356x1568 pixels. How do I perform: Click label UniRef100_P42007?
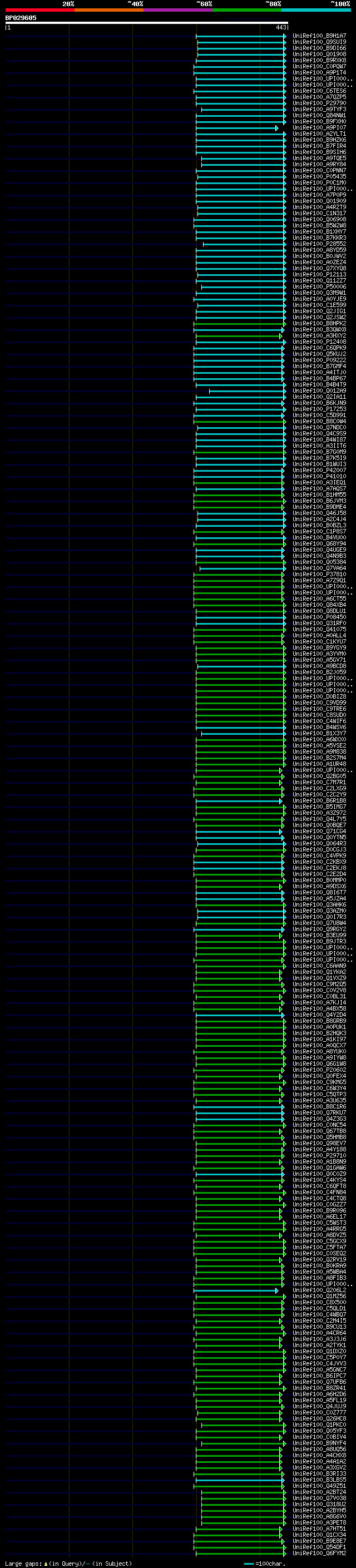(x=319, y=471)
